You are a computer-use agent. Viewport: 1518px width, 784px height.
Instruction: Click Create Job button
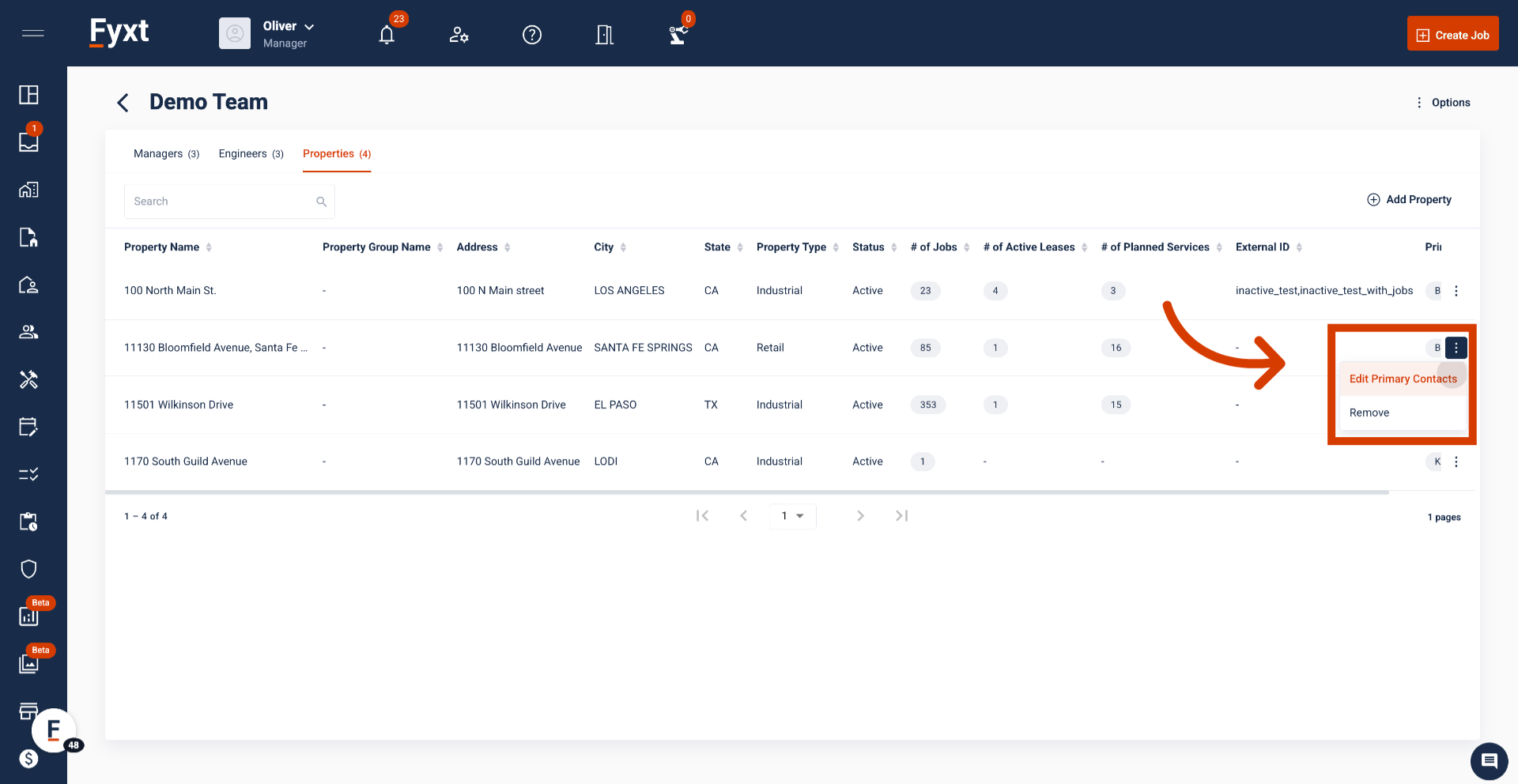click(1452, 34)
